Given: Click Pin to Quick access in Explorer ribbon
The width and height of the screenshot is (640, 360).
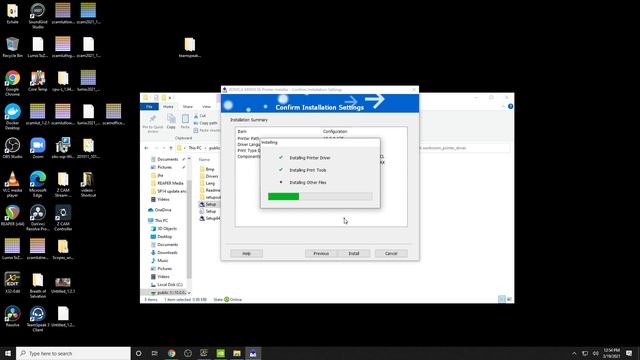Looking at the screenshot, I should click(153, 123).
